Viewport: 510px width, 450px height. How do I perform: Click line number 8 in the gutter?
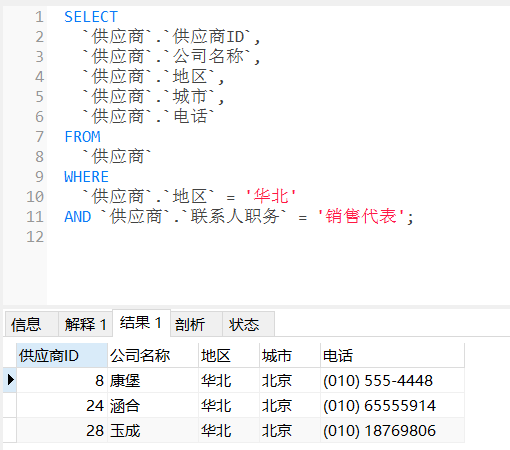(x=39, y=157)
